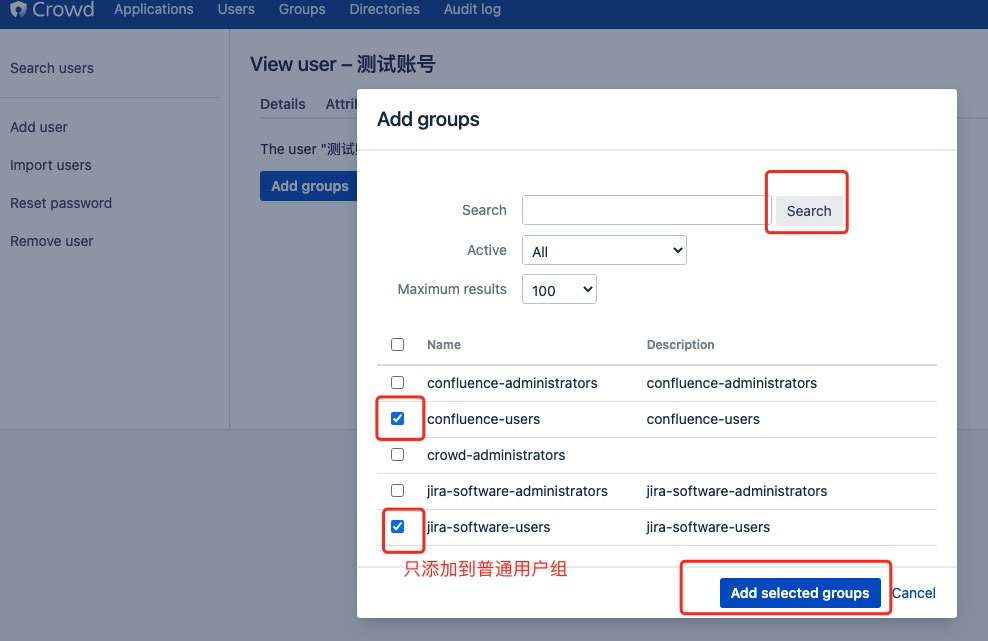
Task: Open the Audit log menu
Action: click(x=473, y=9)
